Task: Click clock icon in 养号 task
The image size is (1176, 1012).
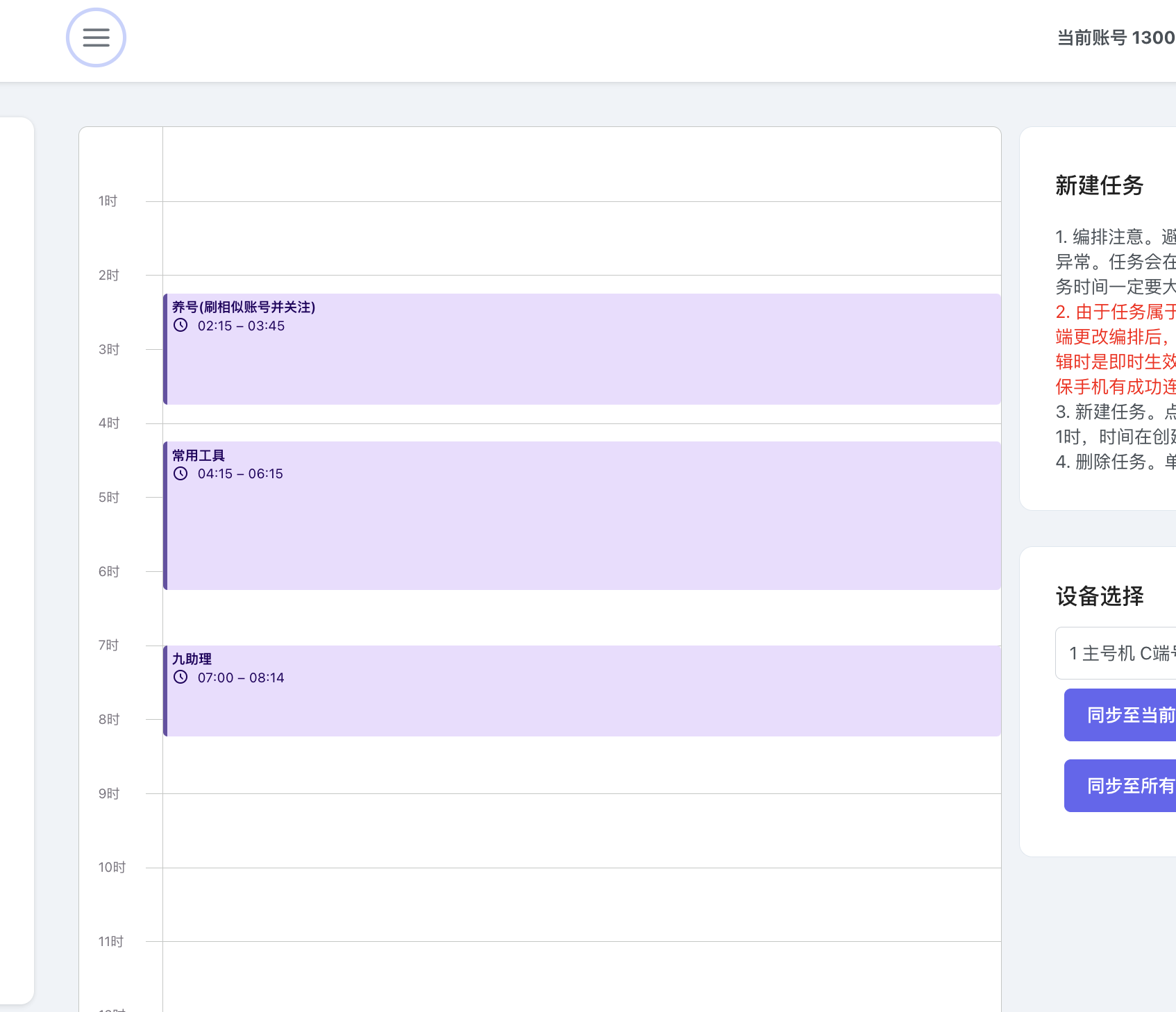Action: 180,326
